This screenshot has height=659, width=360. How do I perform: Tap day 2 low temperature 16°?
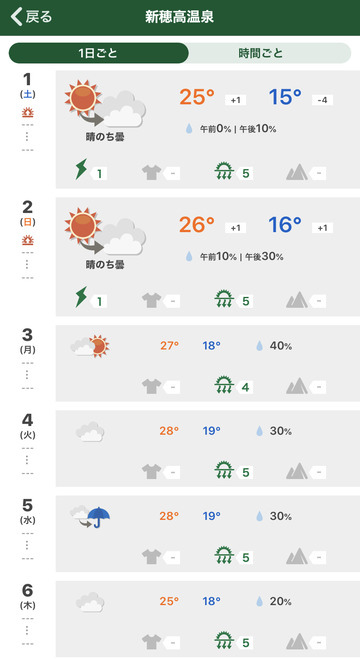[x=285, y=225]
